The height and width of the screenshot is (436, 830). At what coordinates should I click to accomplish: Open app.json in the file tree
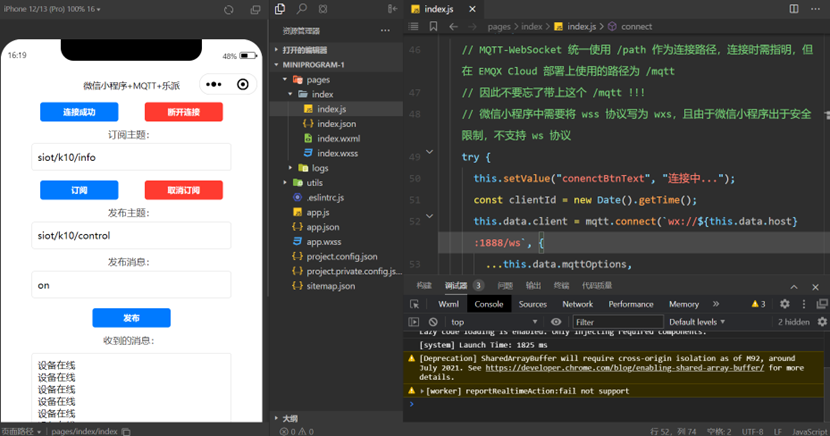[x=322, y=227]
